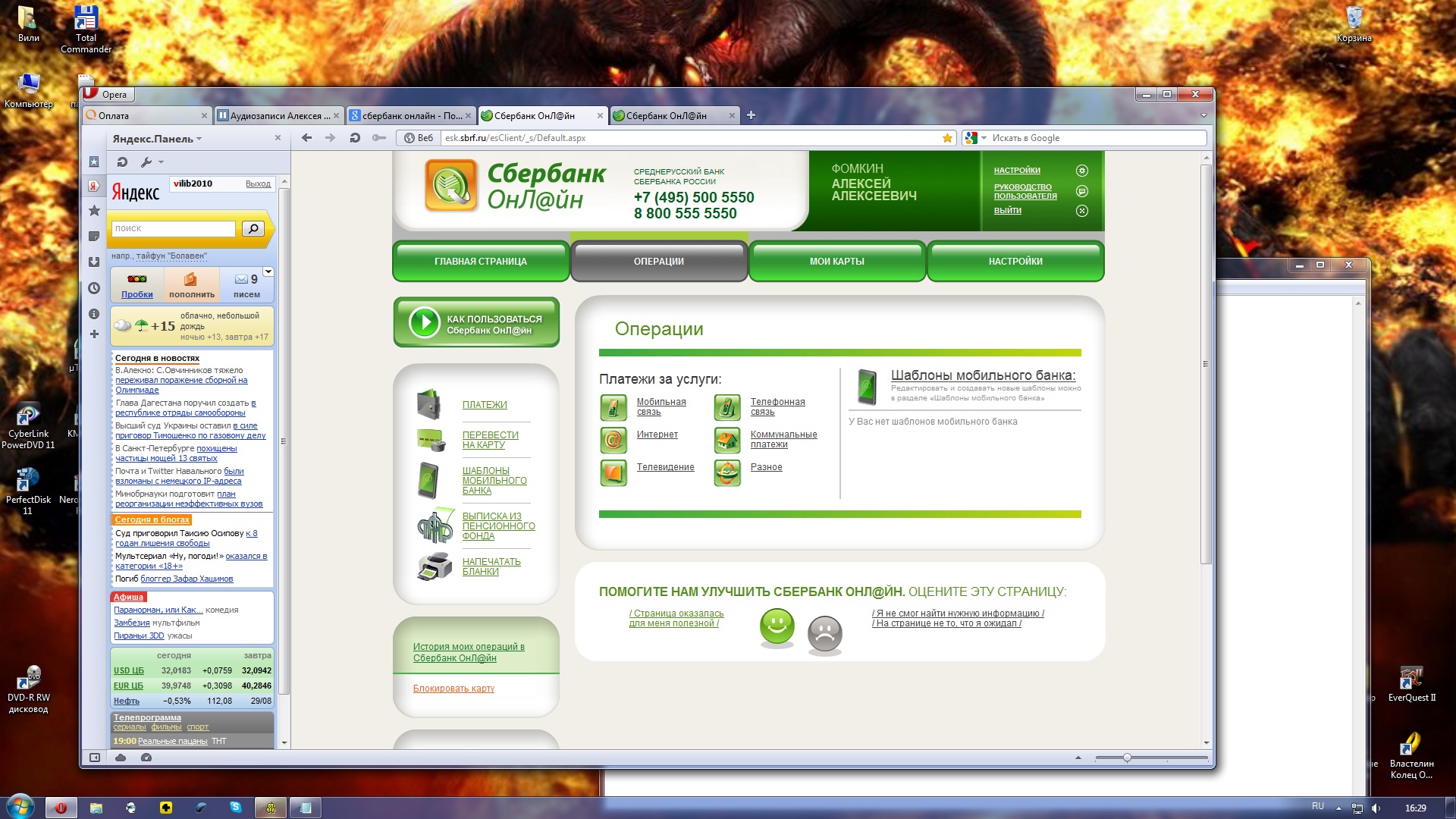The width and height of the screenshot is (1456, 819).
Task: Open Skype from the taskbar
Action: [x=236, y=808]
